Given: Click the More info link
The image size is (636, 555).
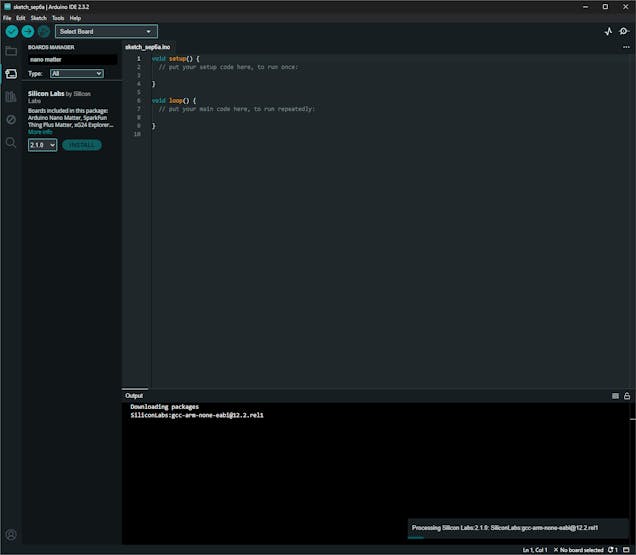Looking at the screenshot, I should click(x=40, y=132).
